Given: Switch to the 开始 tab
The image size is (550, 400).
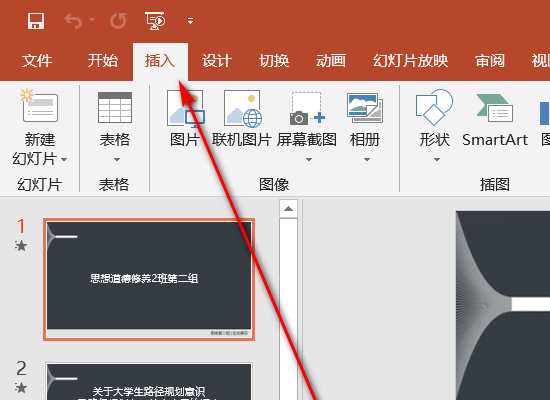Looking at the screenshot, I should tap(103, 61).
